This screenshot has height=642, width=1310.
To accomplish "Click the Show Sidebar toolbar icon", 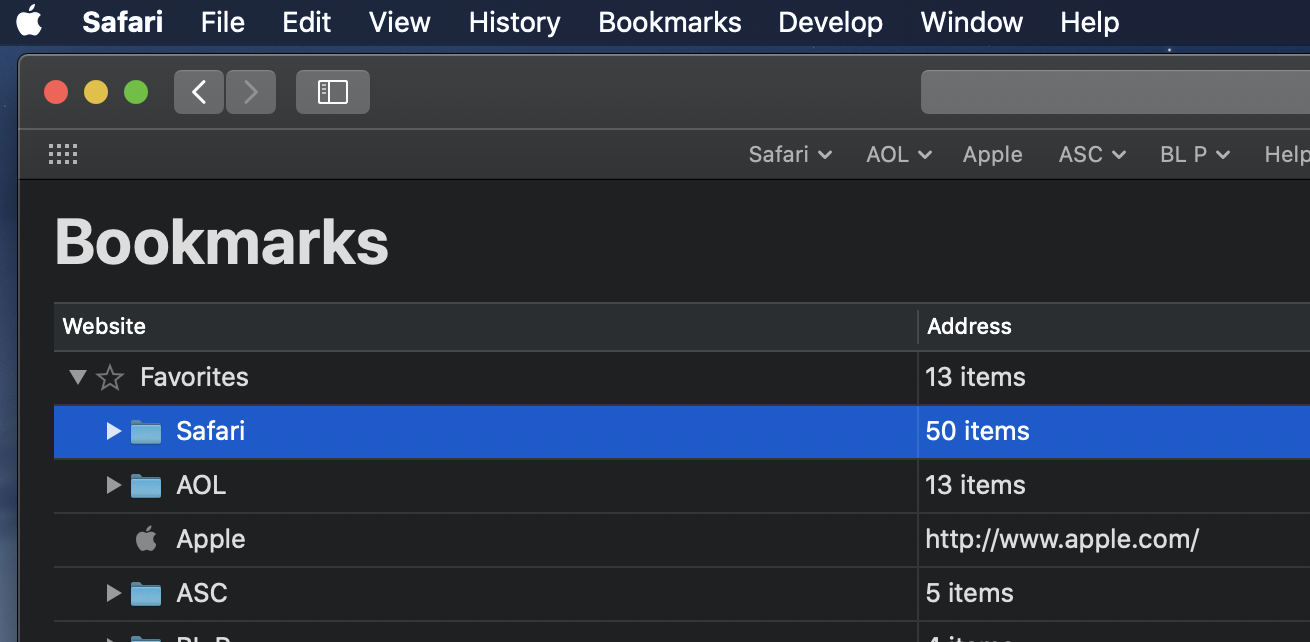I will [x=332, y=92].
